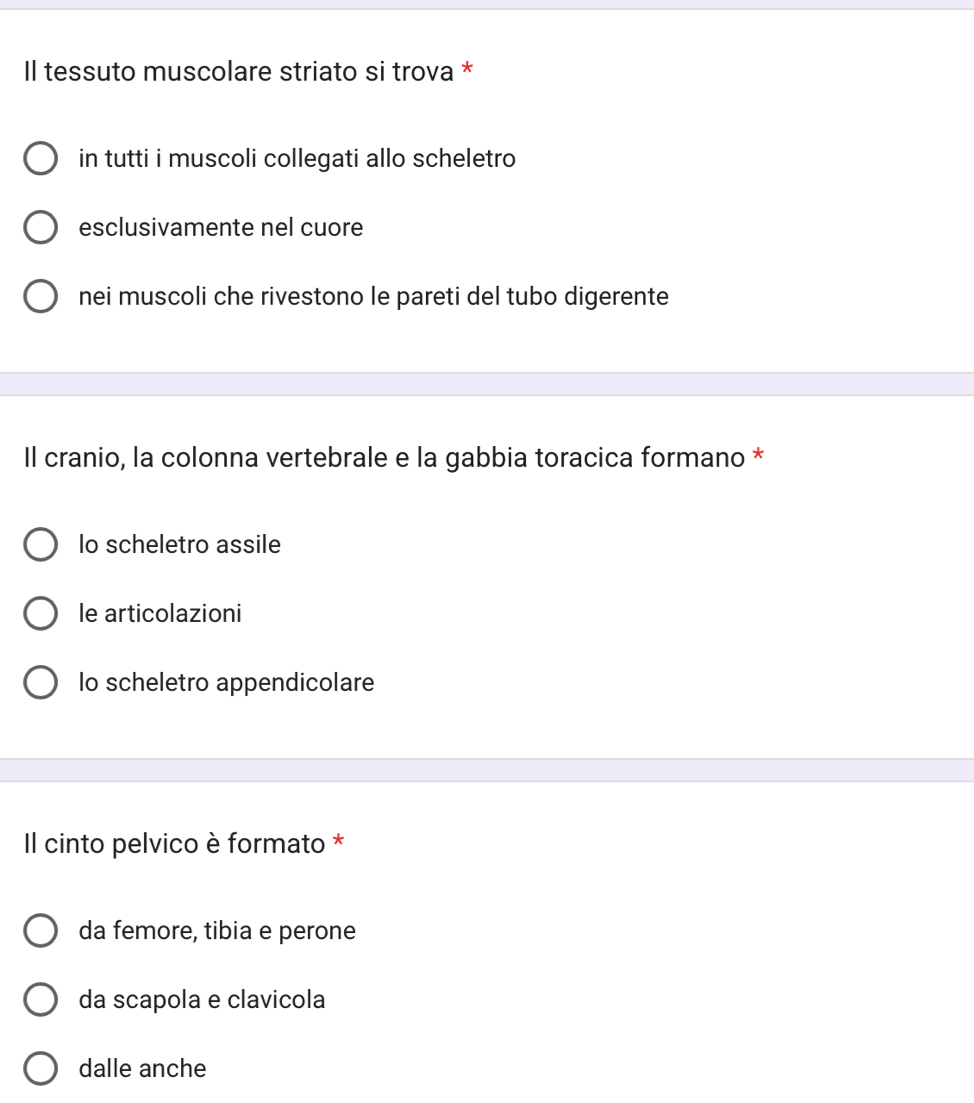Click the 'da femore, tibia e perone' answer text
Viewport: 974px width, 1103px height.
(217, 931)
